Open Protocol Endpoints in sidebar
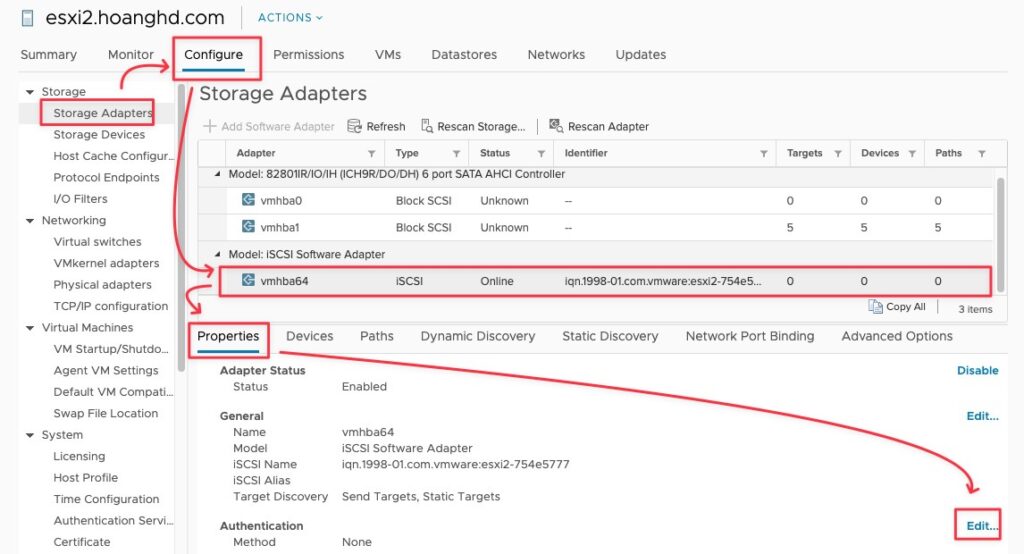The width and height of the screenshot is (1024, 554). (x=106, y=178)
